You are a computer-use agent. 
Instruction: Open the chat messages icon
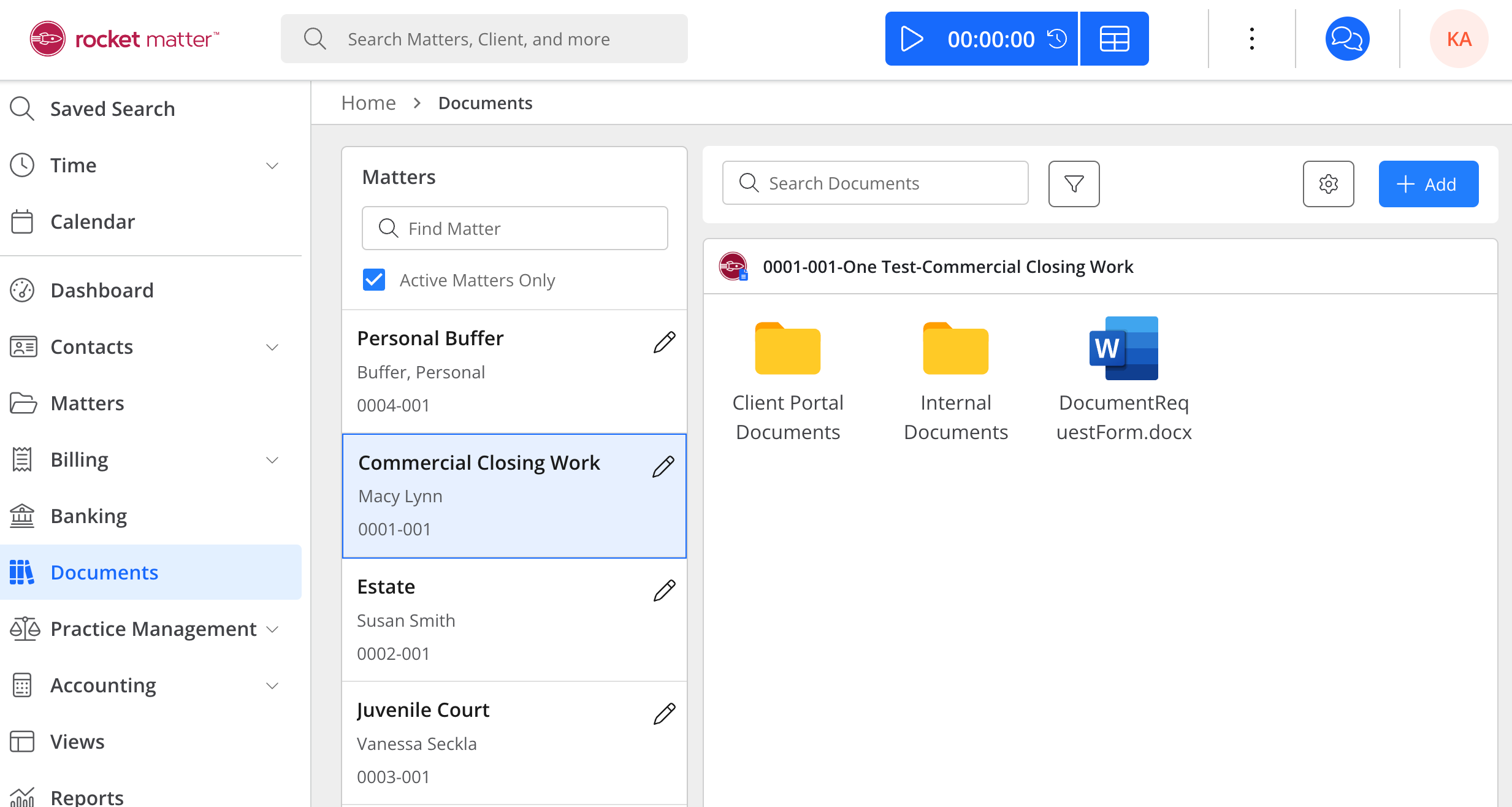point(1347,39)
